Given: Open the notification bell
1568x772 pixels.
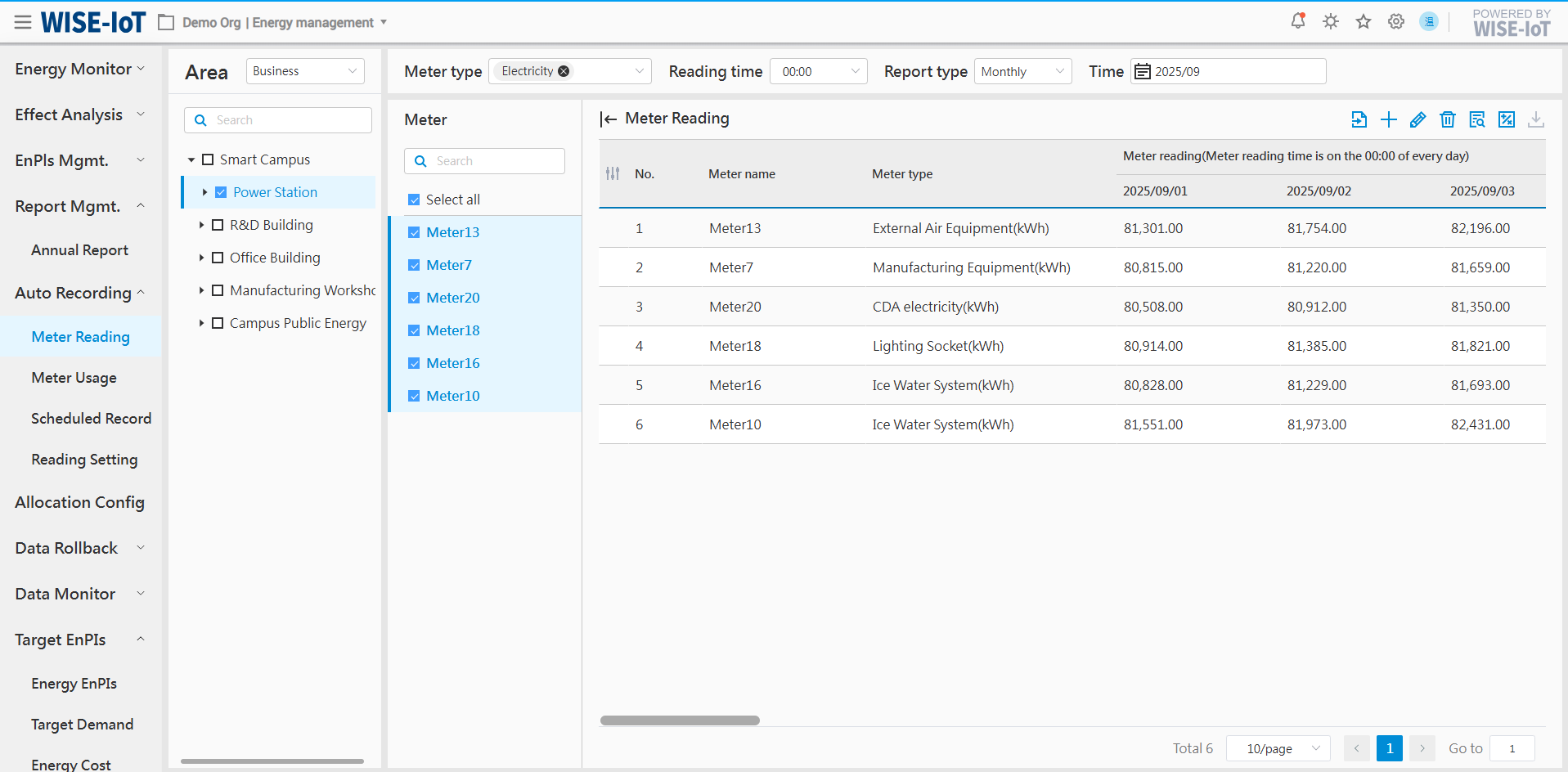Looking at the screenshot, I should [x=1297, y=21].
